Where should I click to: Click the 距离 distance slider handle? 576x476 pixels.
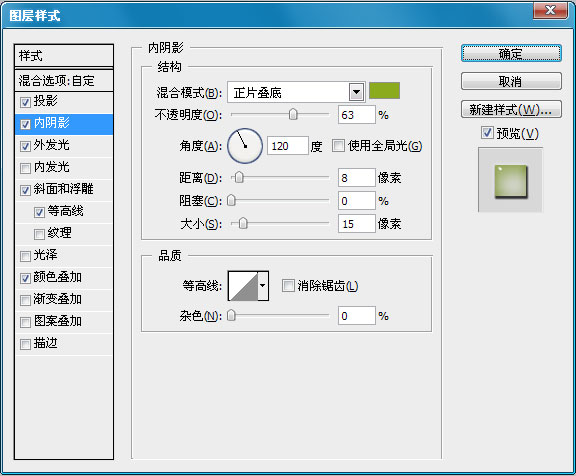(239, 177)
